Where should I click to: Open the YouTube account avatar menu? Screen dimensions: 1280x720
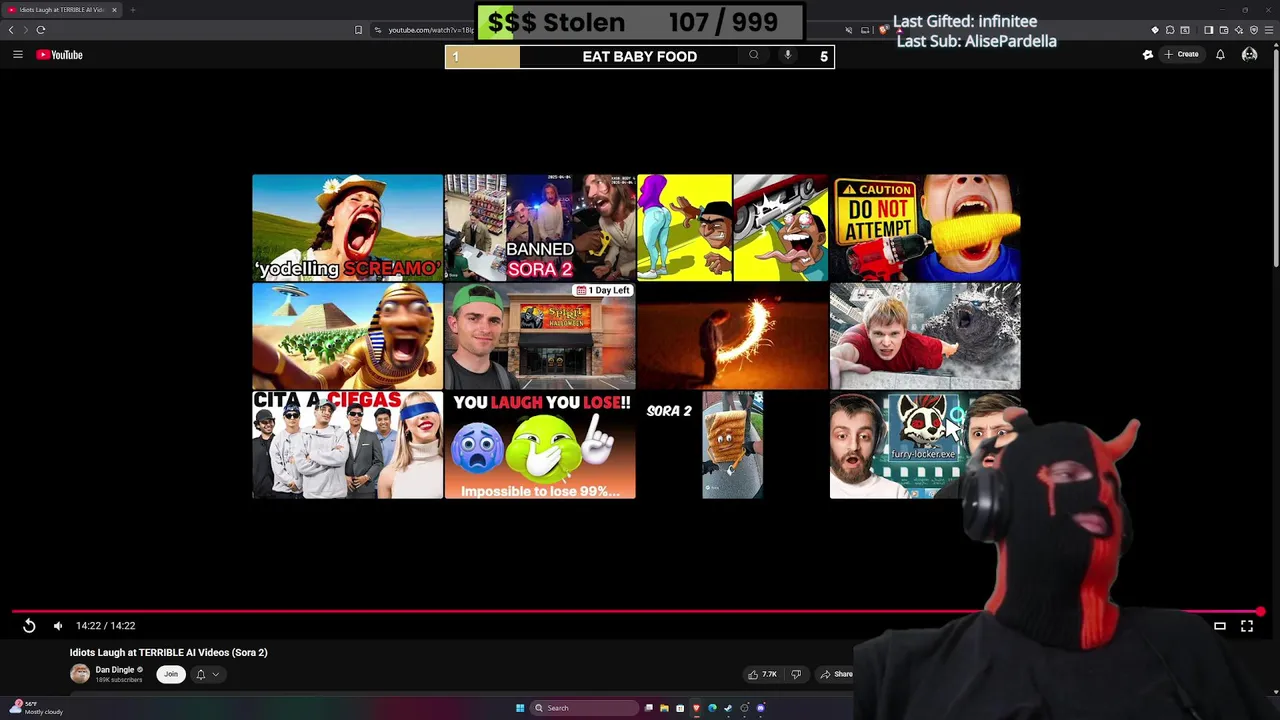(1249, 55)
